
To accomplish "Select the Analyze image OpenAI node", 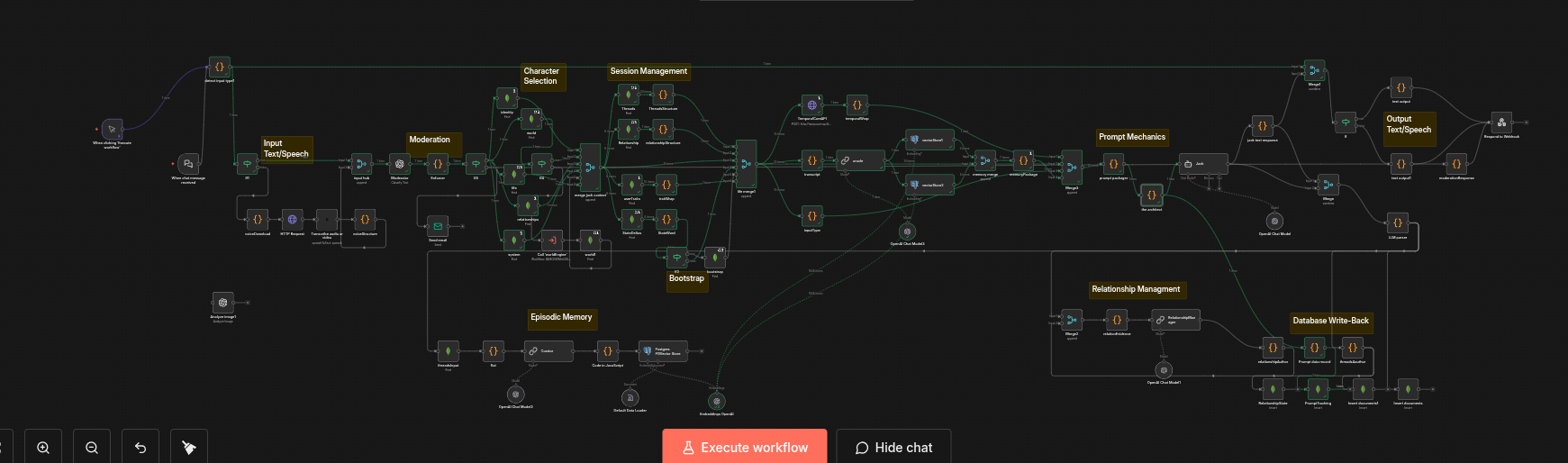I will point(223,303).
